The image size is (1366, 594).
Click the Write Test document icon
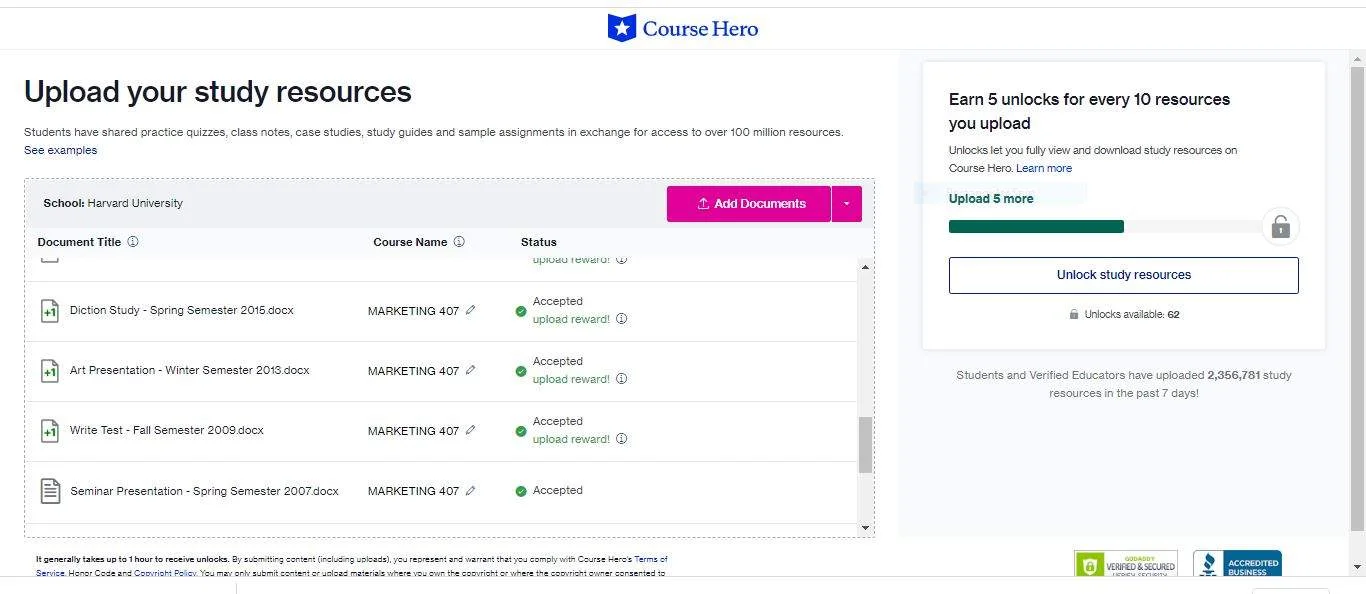coord(49,431)
